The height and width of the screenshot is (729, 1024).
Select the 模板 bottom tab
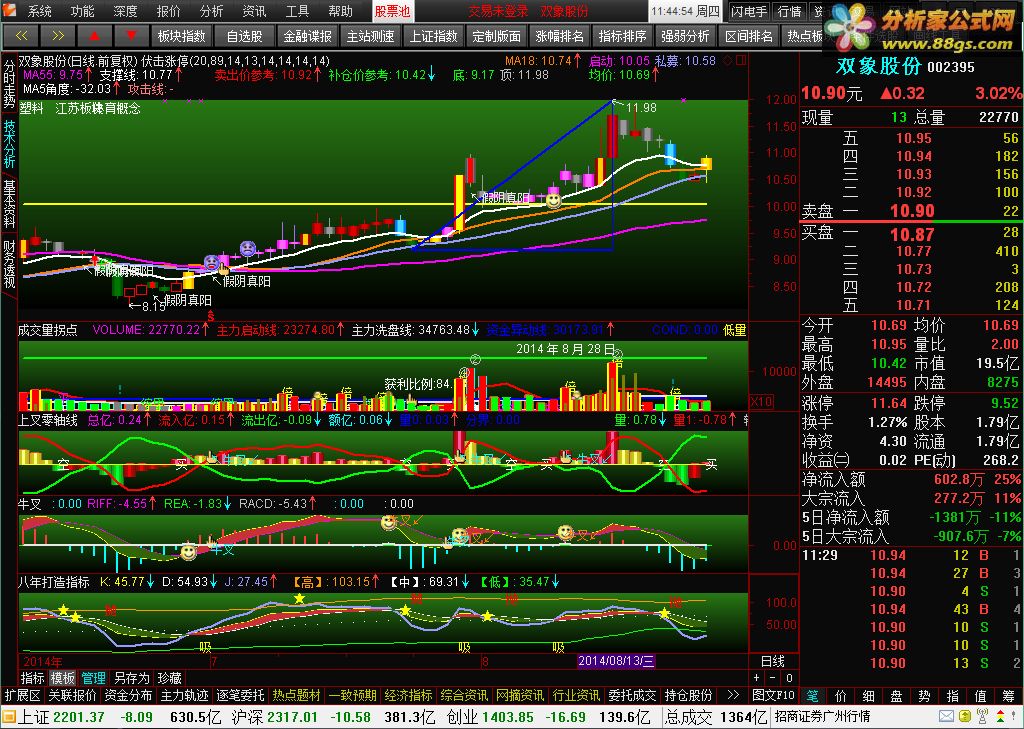[x=63, y=678]
